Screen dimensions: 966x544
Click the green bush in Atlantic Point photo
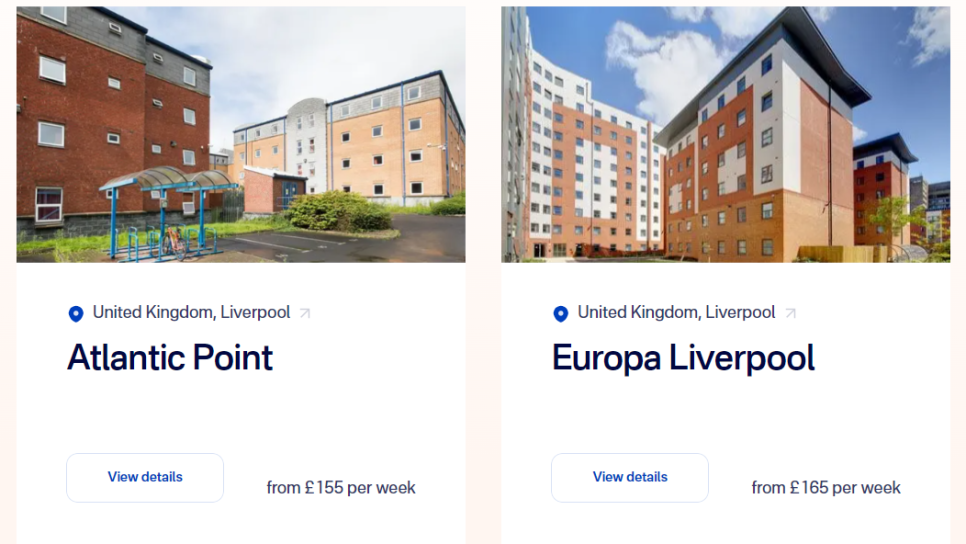[x=338, y=211]
